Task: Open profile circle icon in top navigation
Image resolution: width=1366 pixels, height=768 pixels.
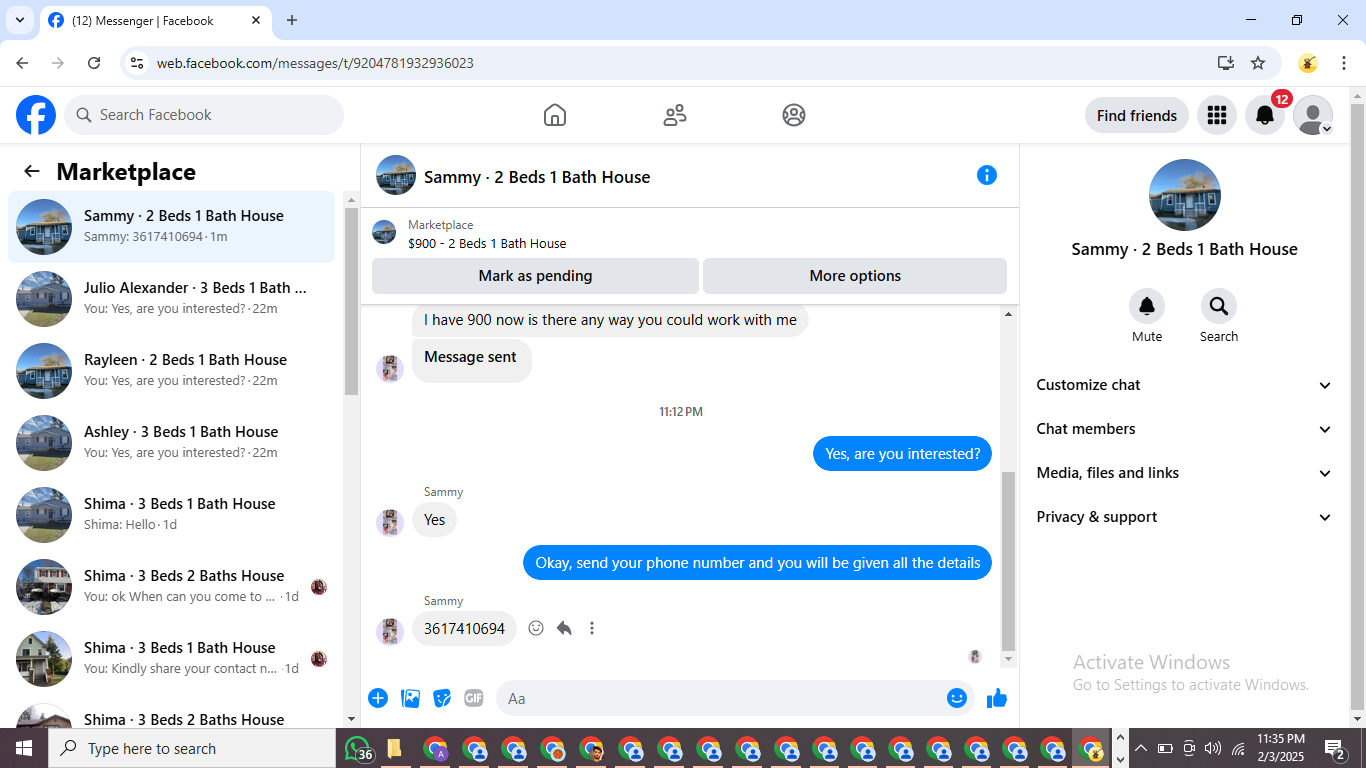Action: click(x=794, y=115)
